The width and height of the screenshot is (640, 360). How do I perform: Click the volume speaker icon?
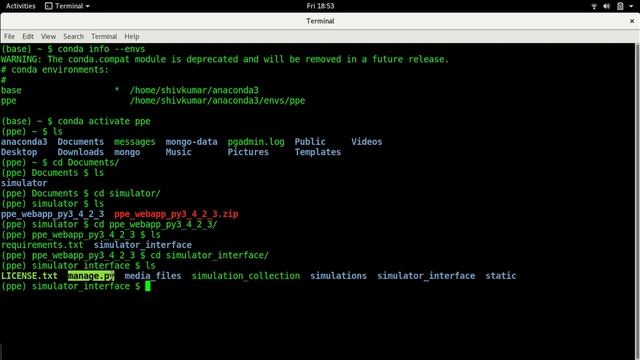(x=607, y=6)
